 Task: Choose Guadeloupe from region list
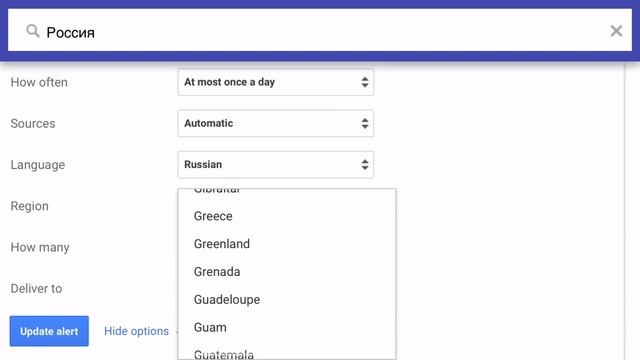(x=287, y=299)
